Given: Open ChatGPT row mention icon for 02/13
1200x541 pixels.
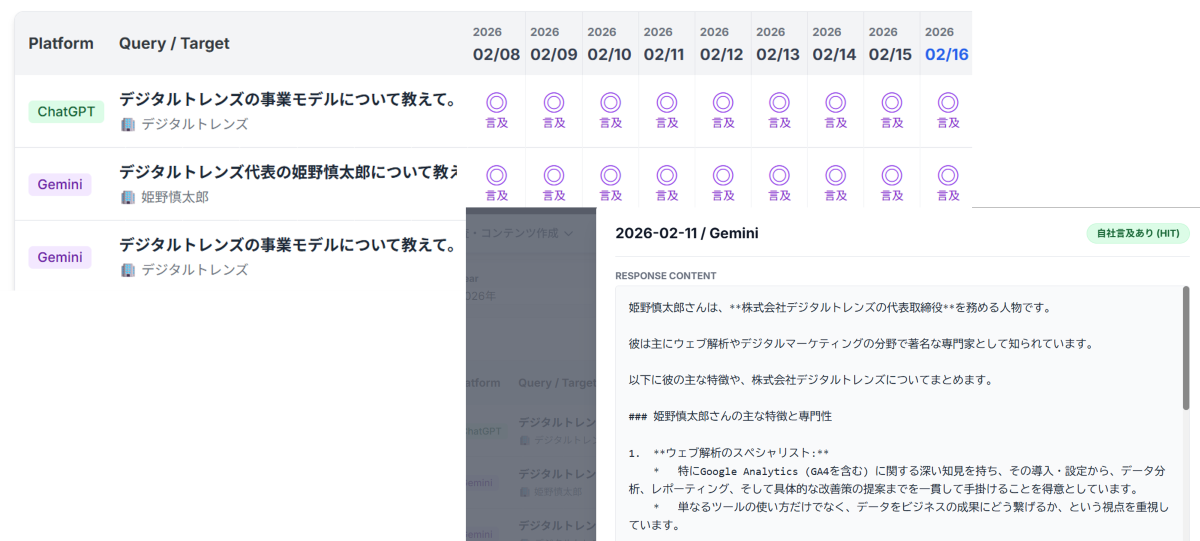Looking at the screenshot, I should 779,102.
